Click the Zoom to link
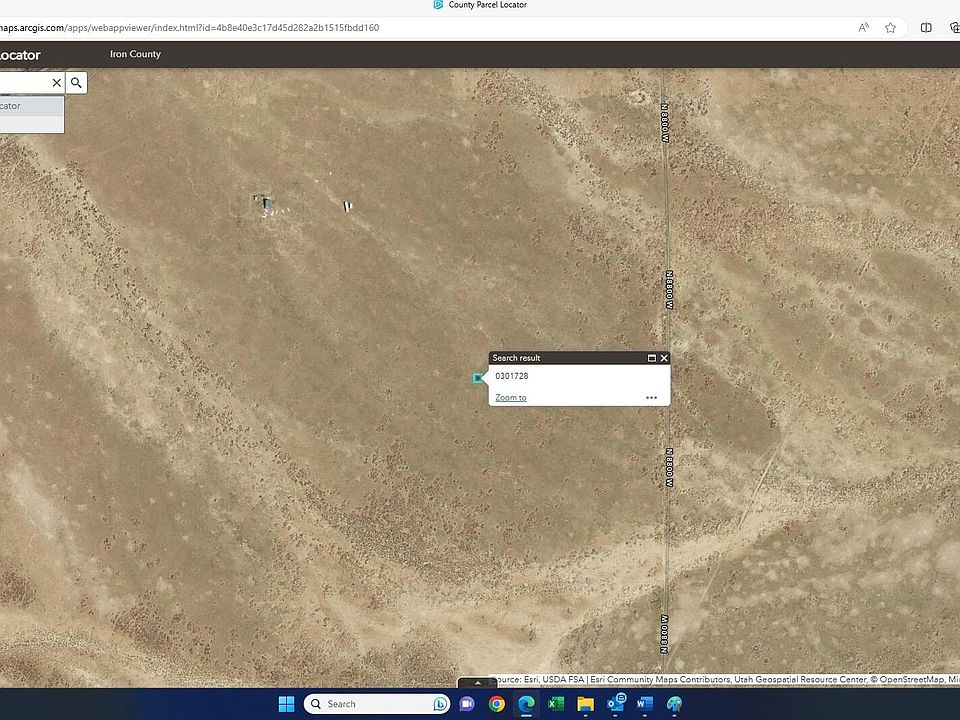 point(510,398)
